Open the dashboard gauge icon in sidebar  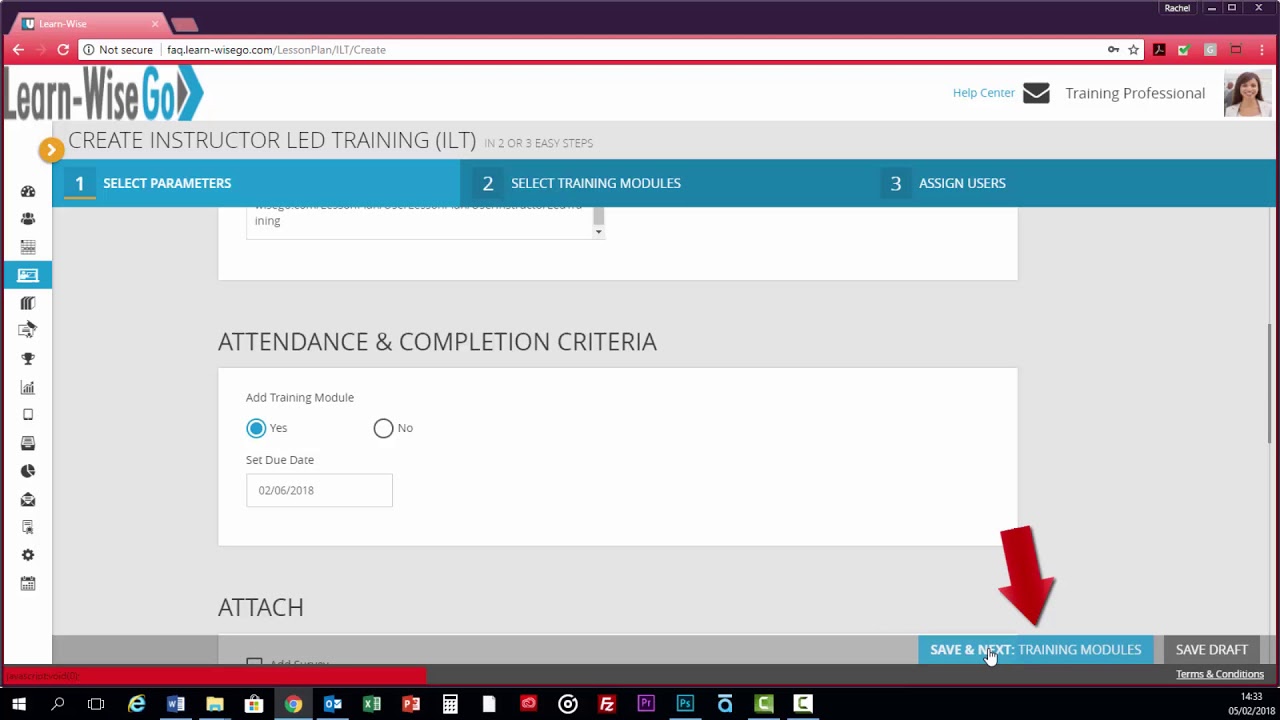click(x=28, y=191)
